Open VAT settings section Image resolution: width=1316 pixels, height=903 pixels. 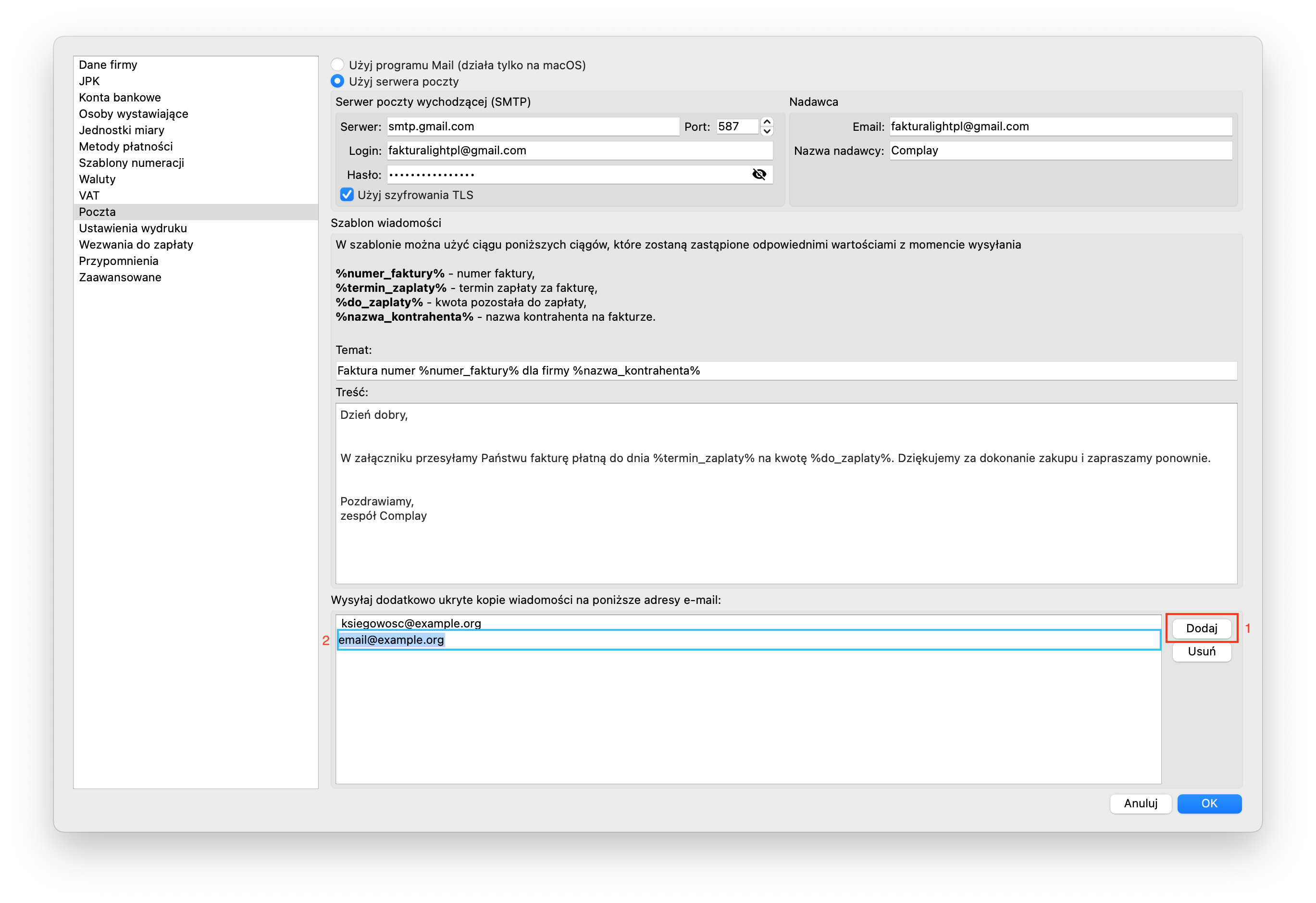[195, 196]
